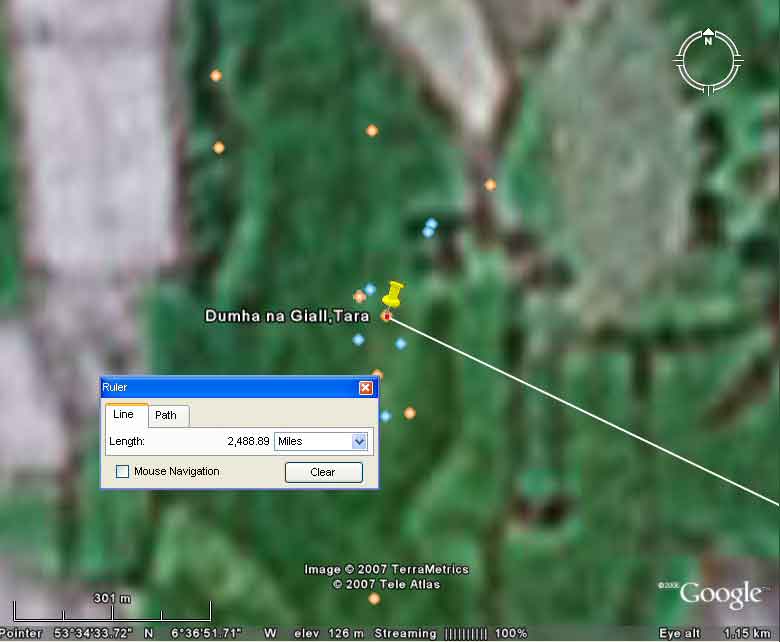Switch to the Line tab in Ruler

[x=123, y=415]
